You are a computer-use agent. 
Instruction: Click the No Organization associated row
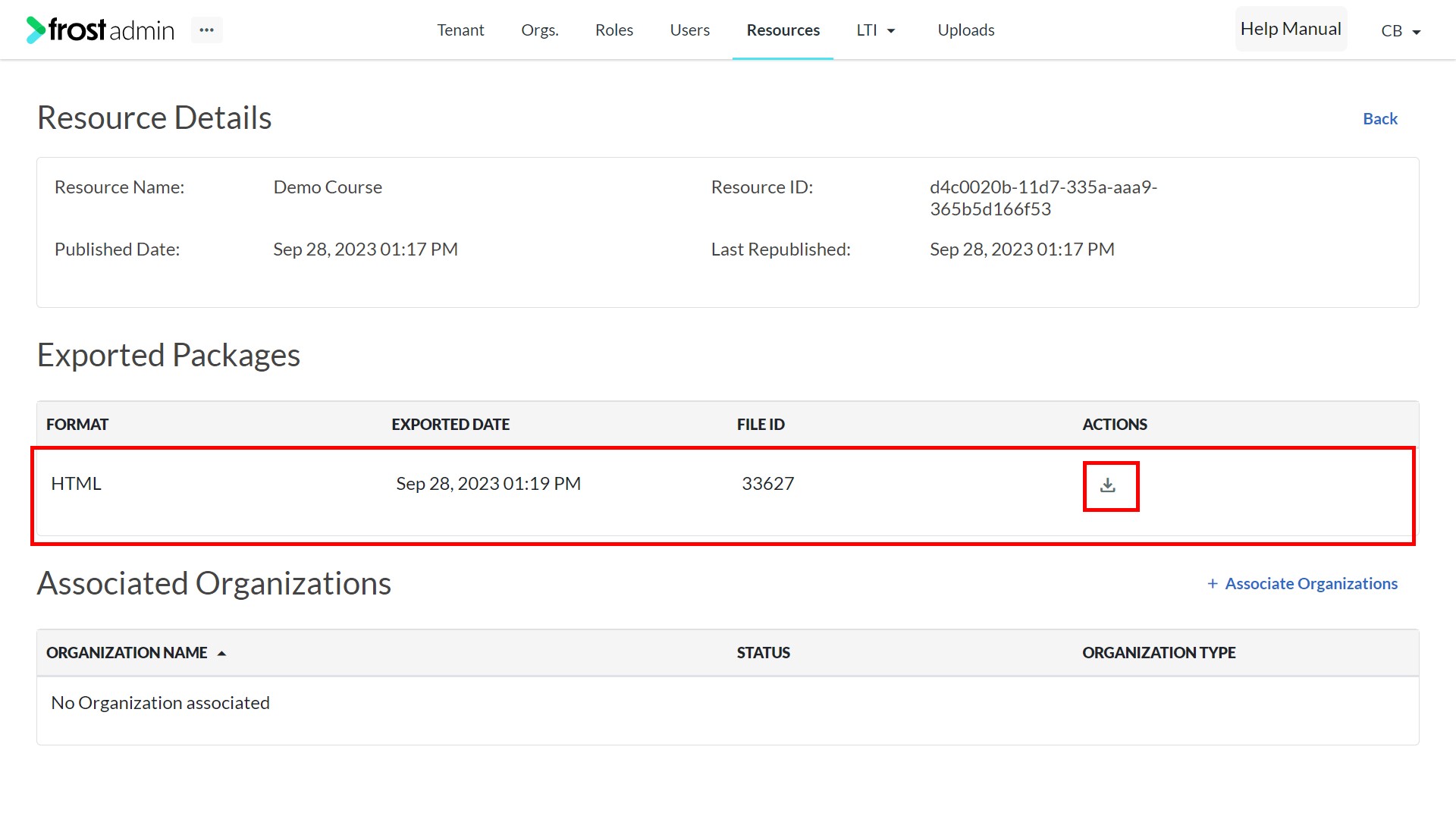pyautogui.click(x=728, y=704)
